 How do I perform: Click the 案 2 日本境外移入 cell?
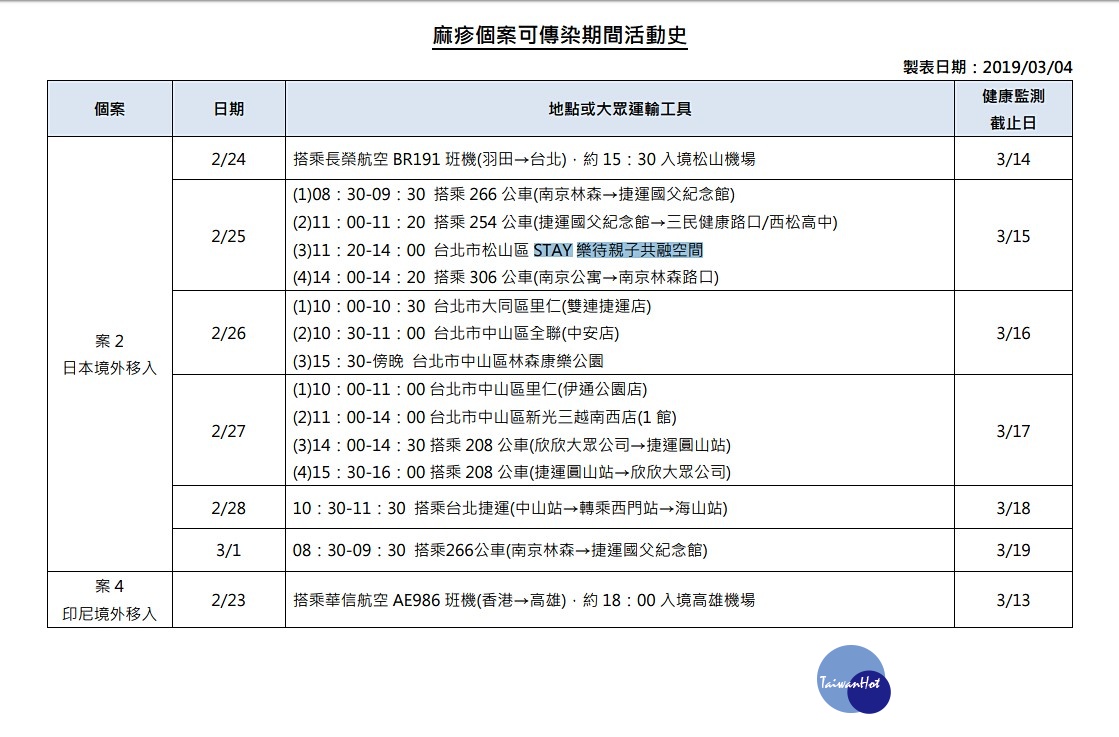point(110,354)
